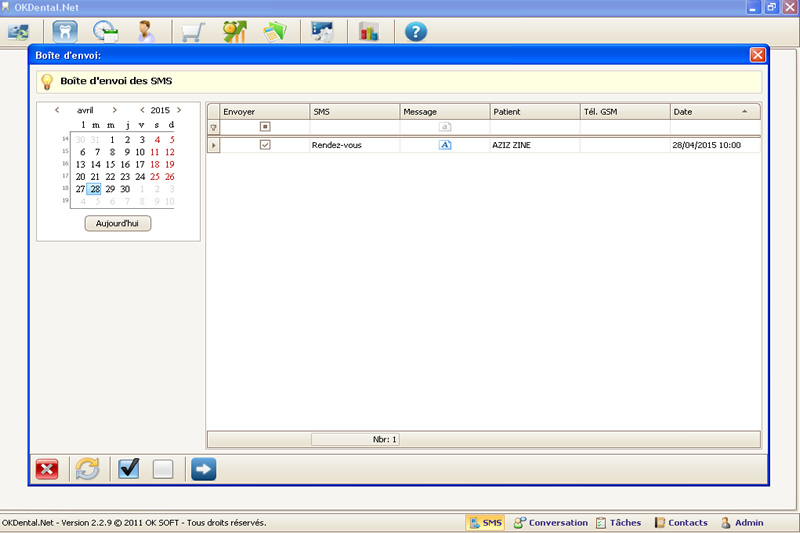
Task: Click the Nbr: 1 count footer
Action: (356, 439)
